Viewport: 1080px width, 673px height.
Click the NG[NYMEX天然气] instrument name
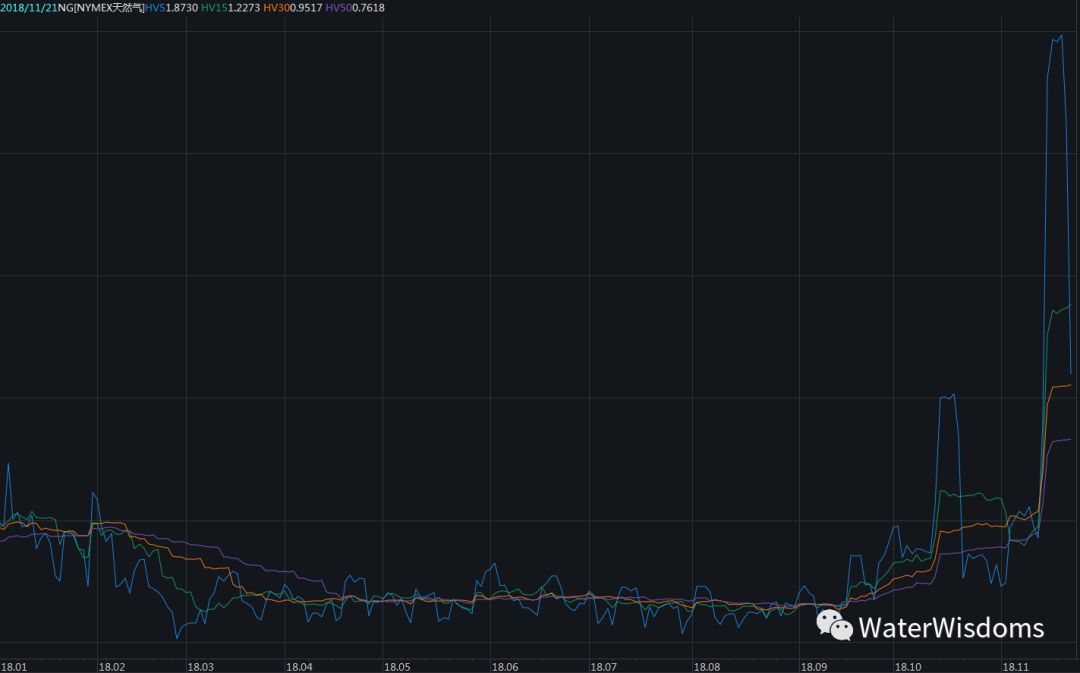tap(101, 8)
